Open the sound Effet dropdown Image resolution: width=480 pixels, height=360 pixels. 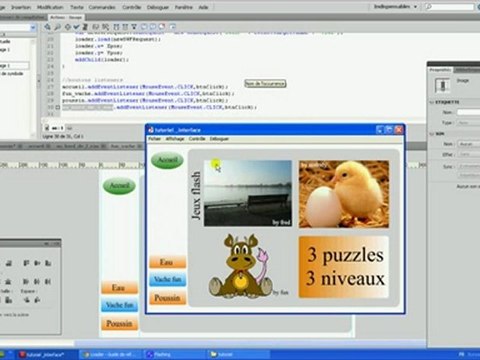(x=469, y=155)
